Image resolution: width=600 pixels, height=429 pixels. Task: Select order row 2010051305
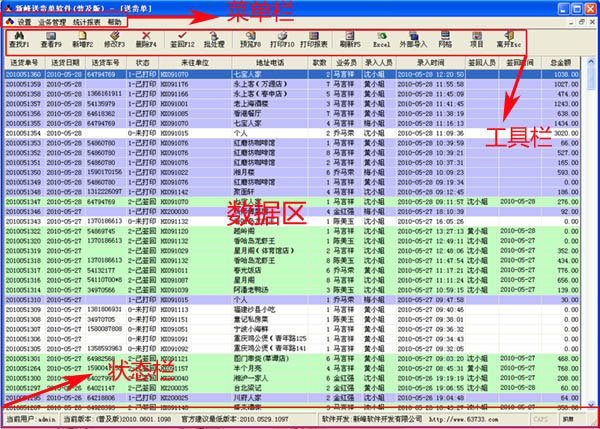click(x=292, y=349)
